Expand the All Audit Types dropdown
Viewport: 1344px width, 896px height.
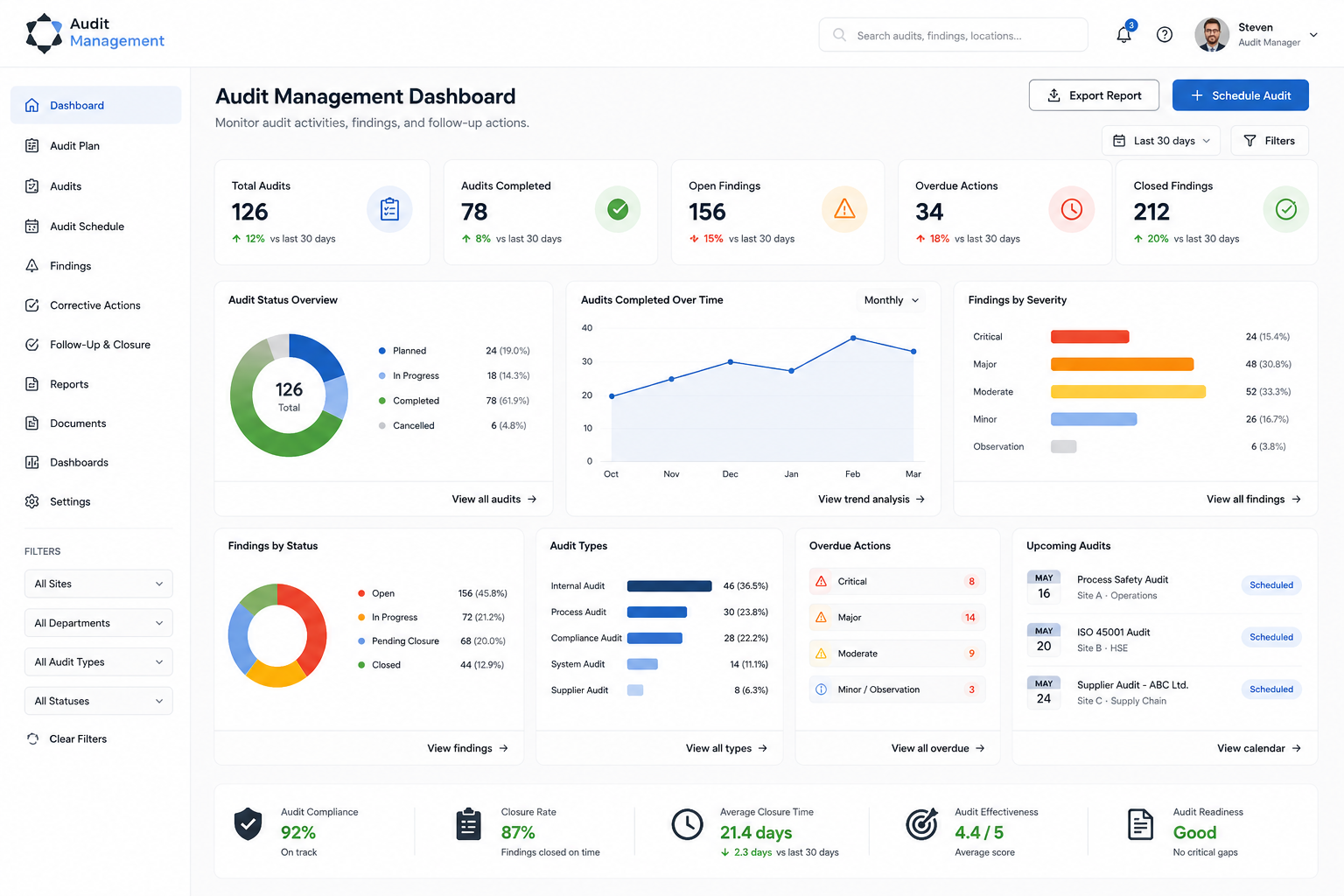coord(99,661)
